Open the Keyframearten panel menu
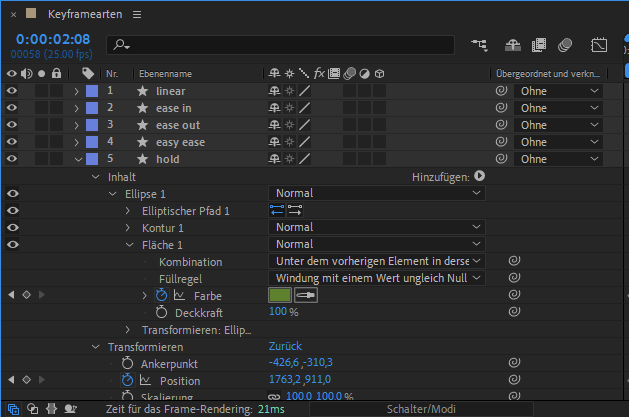Image resolution: width=629 pixels, height=417 pixels. pos(137,15)
